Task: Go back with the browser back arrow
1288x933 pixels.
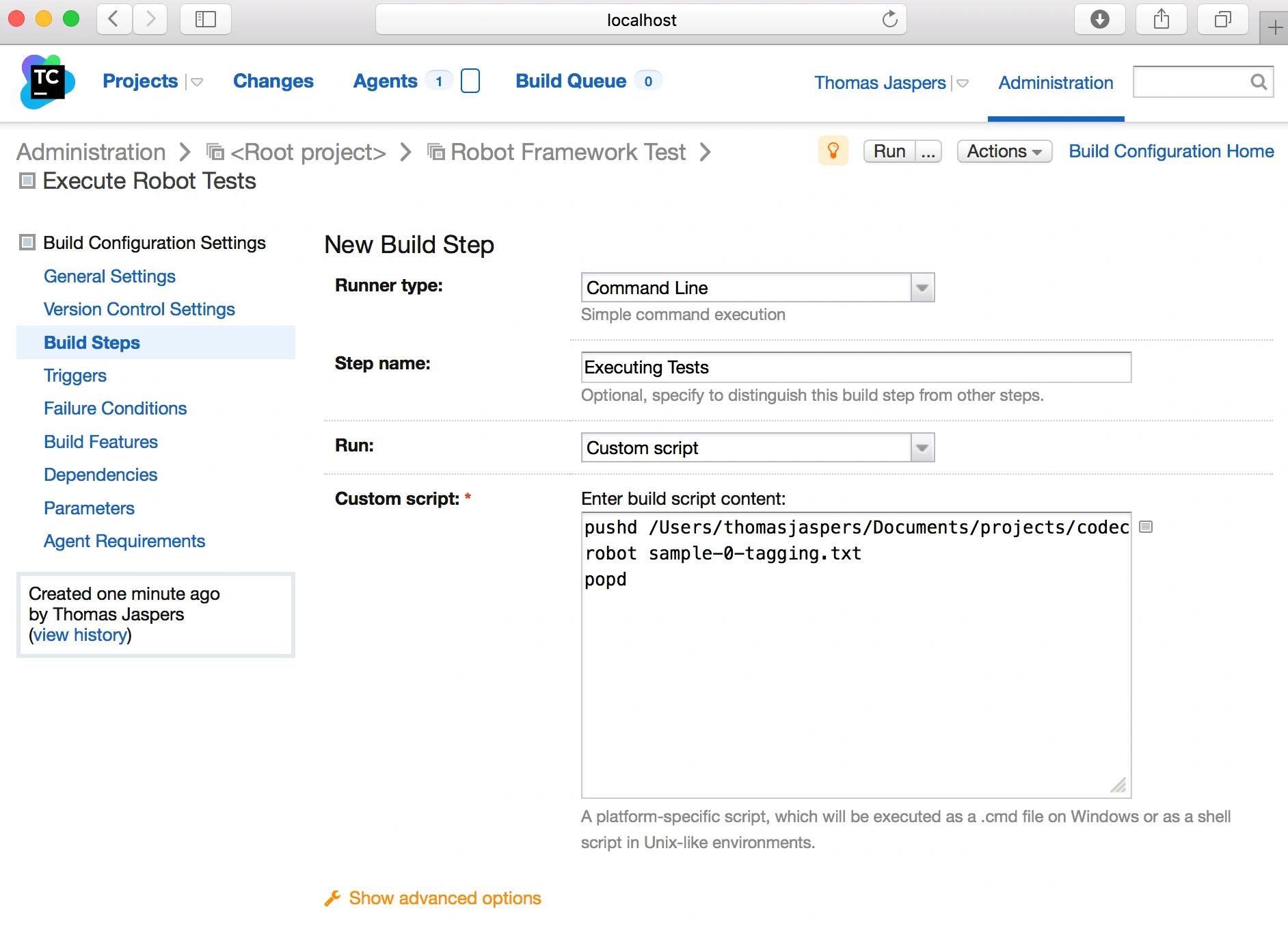Action: click(114, 19)
